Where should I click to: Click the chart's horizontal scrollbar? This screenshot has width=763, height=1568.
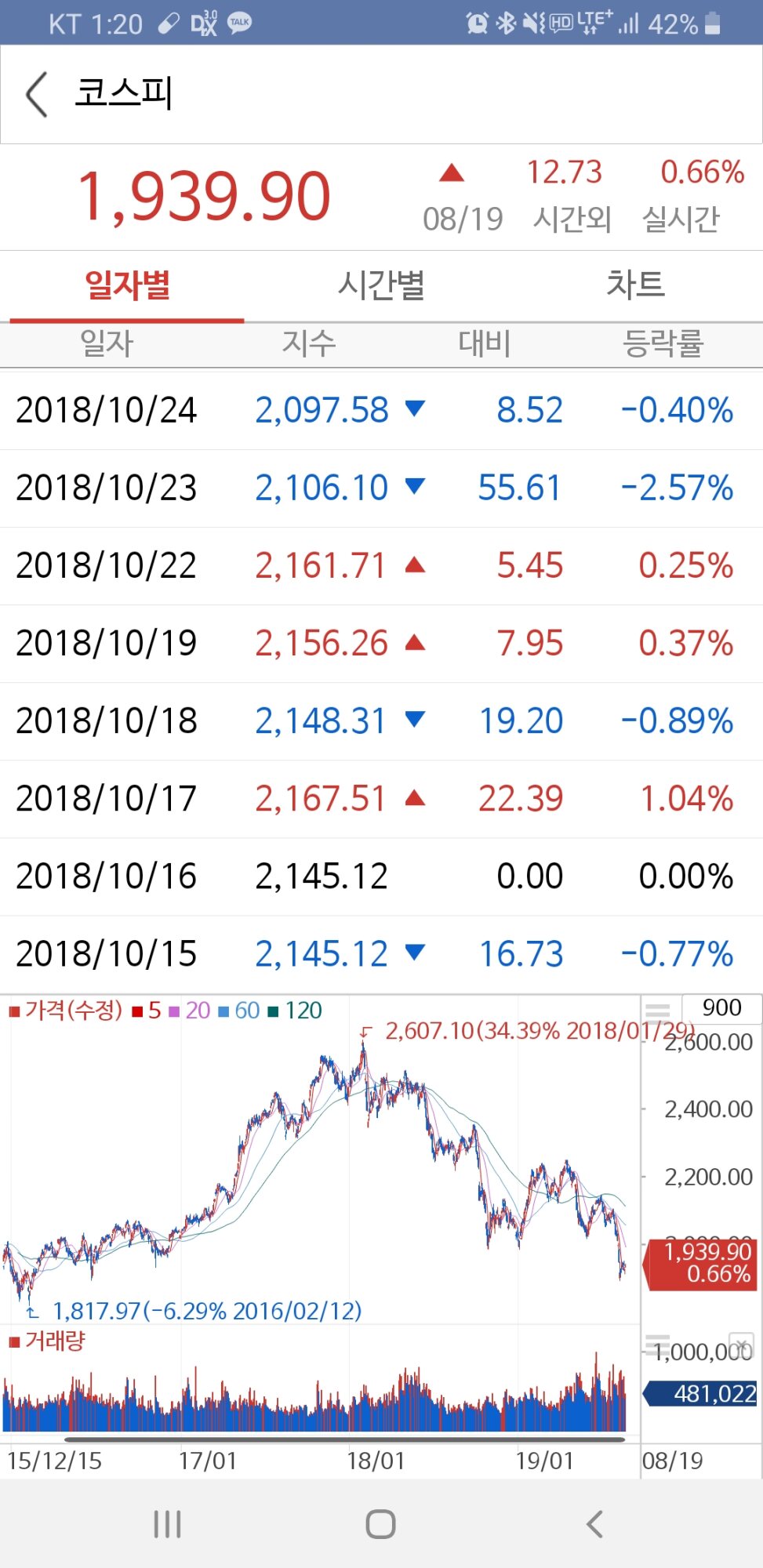[345, 1439]
